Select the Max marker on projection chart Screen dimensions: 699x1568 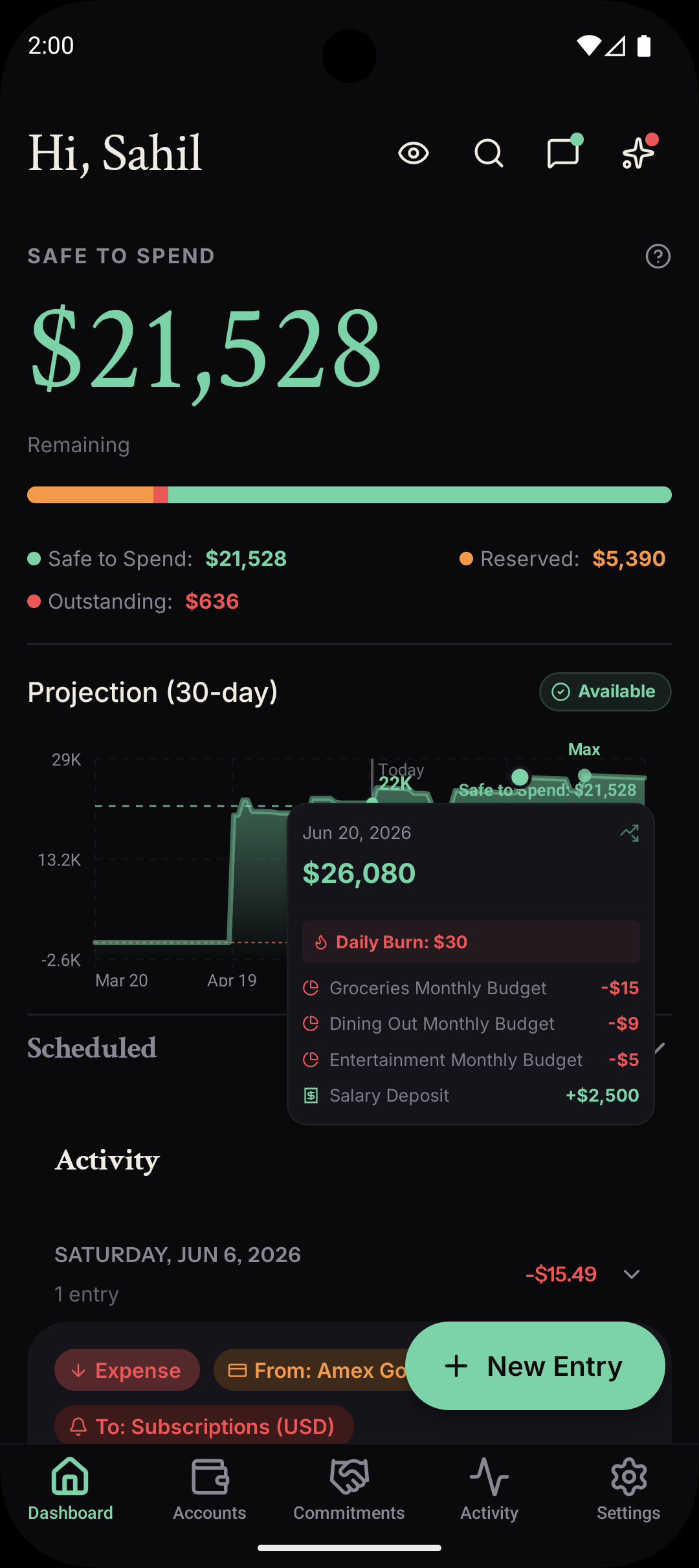point(584,774)
